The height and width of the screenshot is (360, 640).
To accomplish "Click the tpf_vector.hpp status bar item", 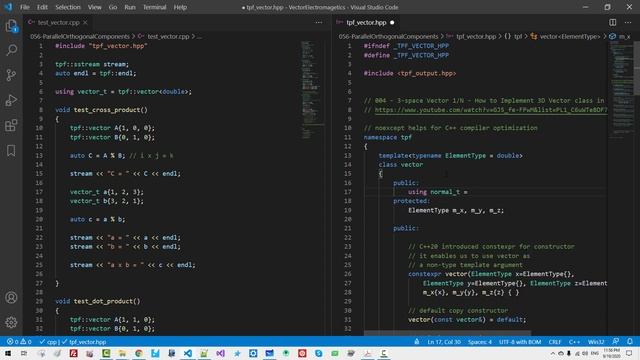I will (x=84, y=342).
